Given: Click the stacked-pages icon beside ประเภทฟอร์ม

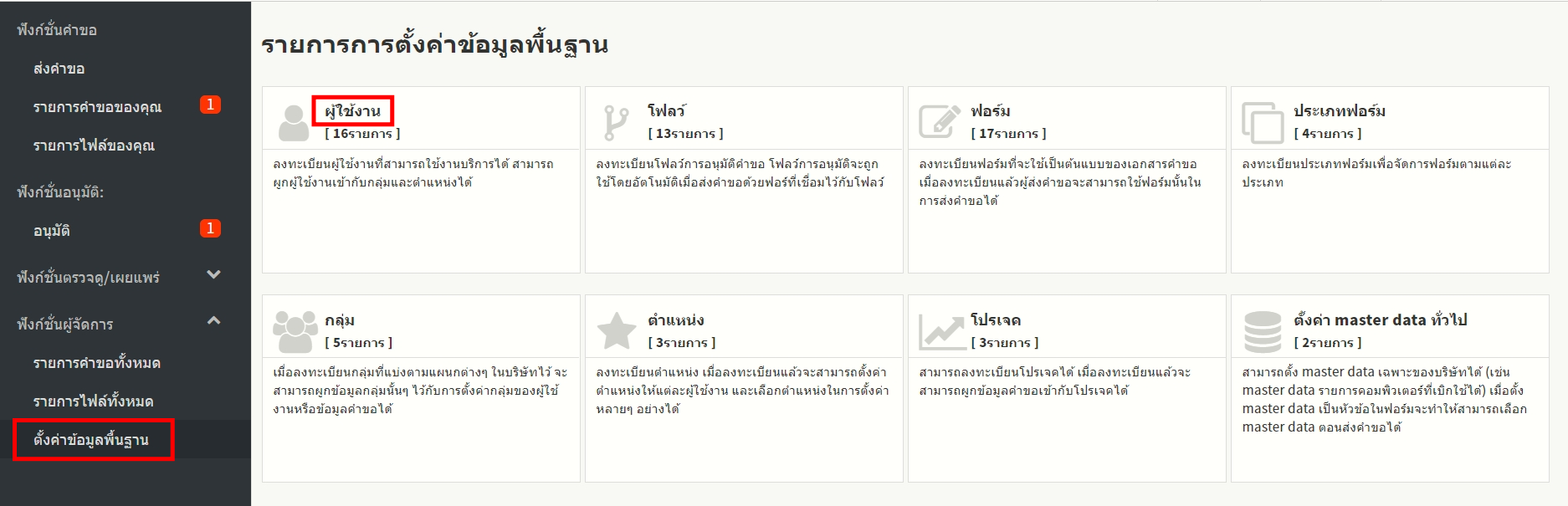Looking at the screenshot, I should (1262, 122).
